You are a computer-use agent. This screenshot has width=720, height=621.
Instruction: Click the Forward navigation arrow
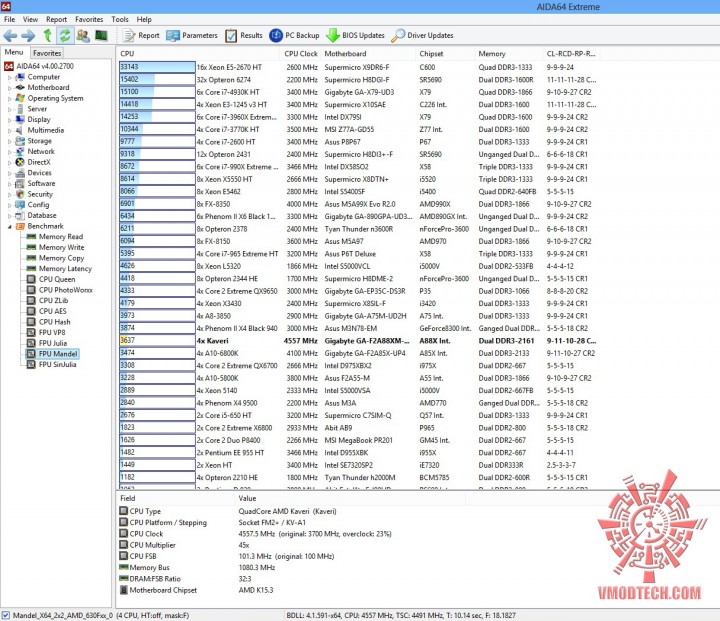28,35
